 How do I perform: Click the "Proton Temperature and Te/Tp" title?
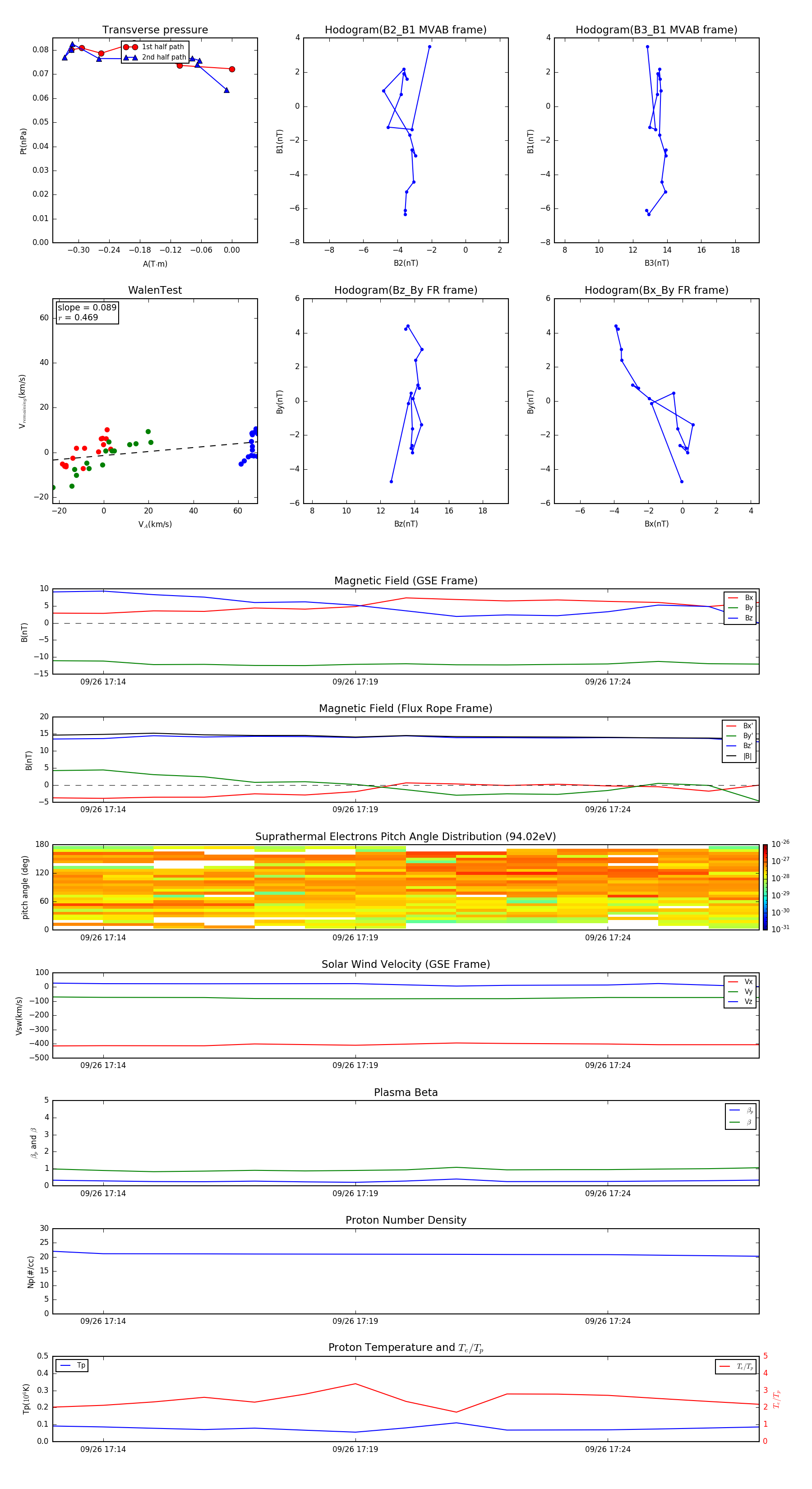pos(406,1348)
